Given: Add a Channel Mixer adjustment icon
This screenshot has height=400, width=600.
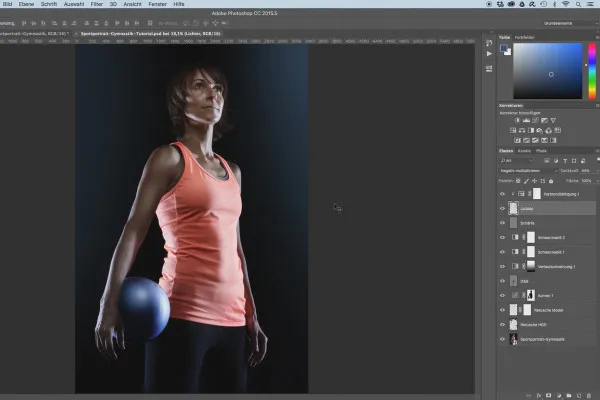Looking at the screenshot, I should coord(549,131).
